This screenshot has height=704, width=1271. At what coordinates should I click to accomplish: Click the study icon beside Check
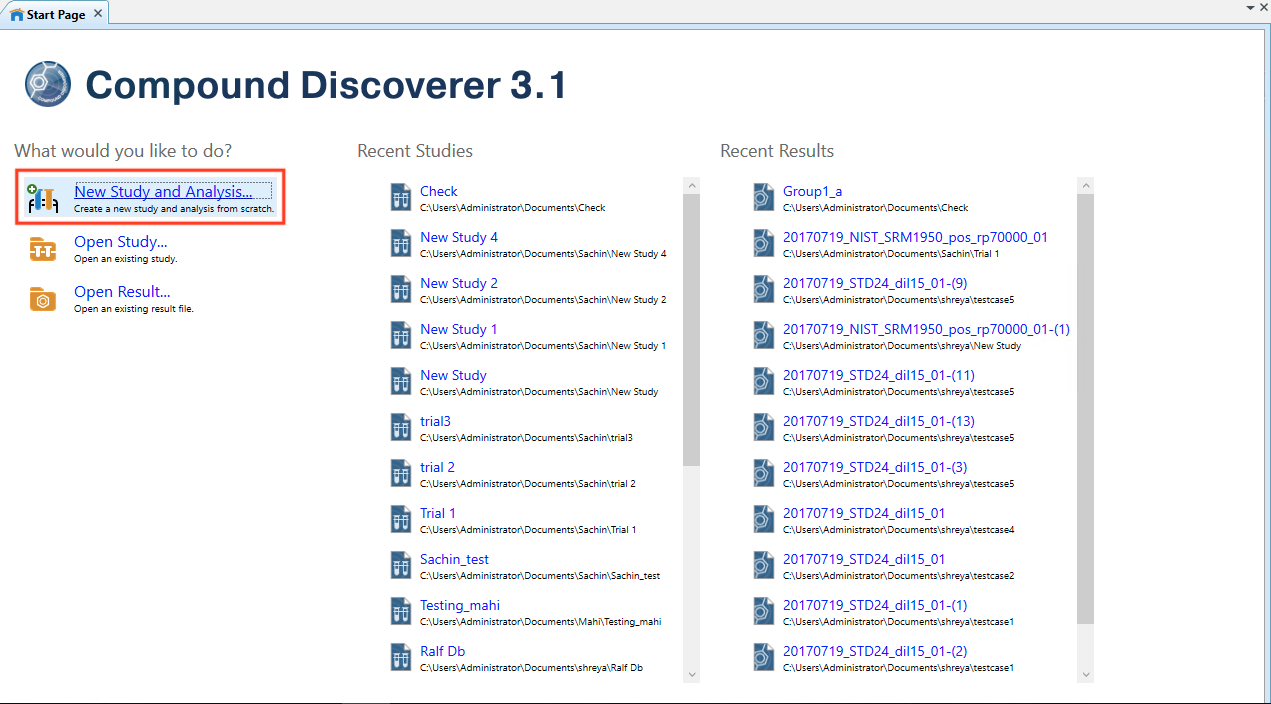[x=401, y=197]
